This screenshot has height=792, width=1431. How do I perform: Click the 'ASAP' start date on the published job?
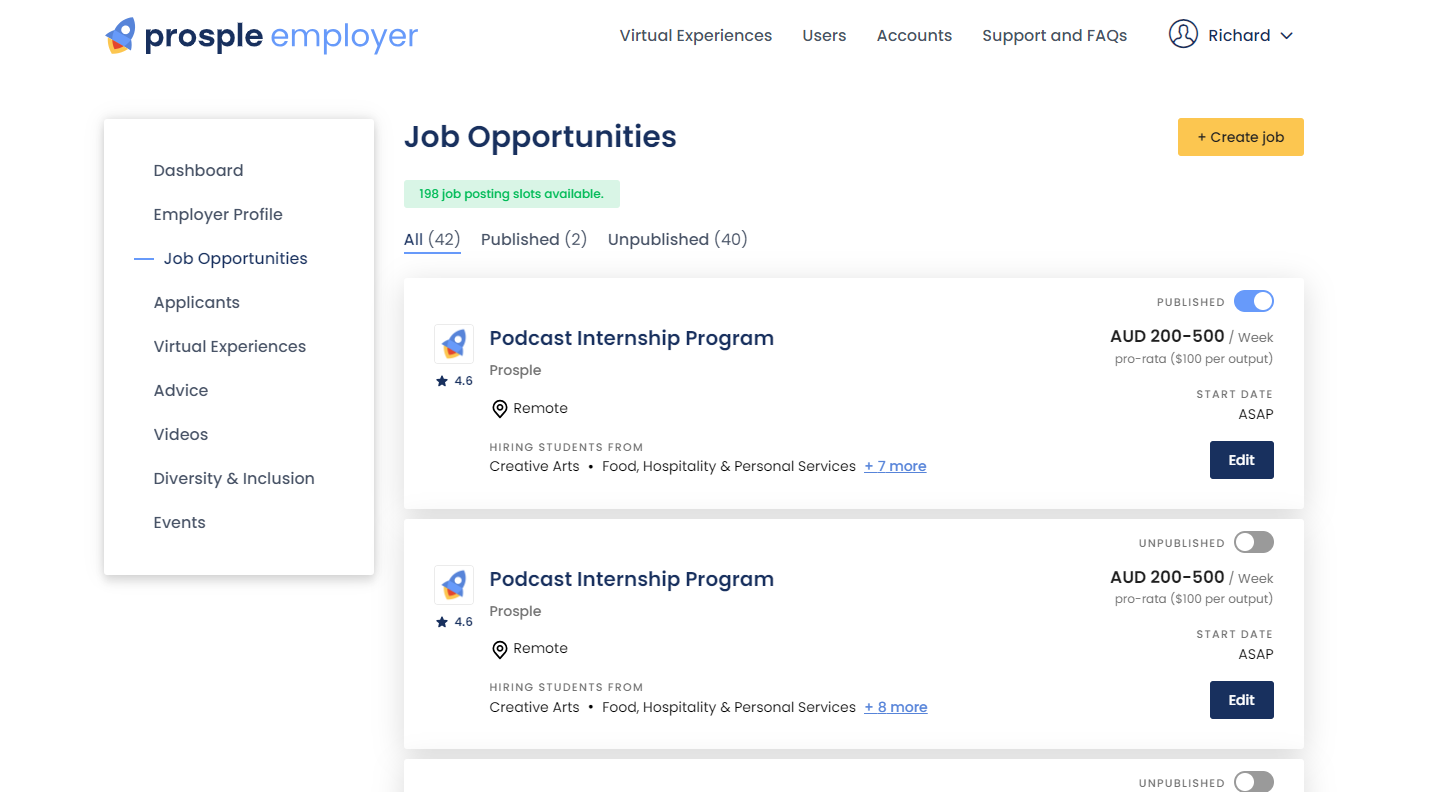click(x=1256, y=414)
